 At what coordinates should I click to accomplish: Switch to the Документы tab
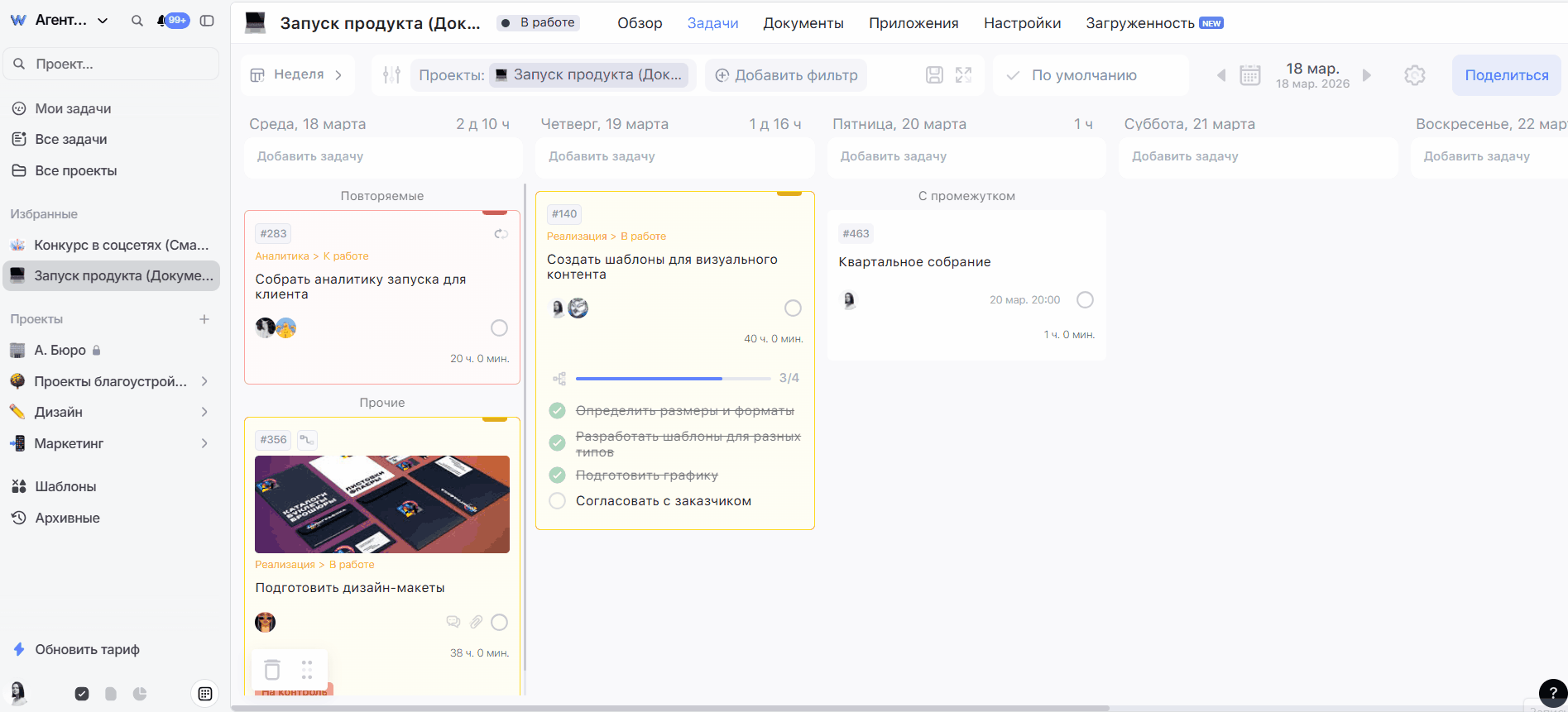pos(803,23)
